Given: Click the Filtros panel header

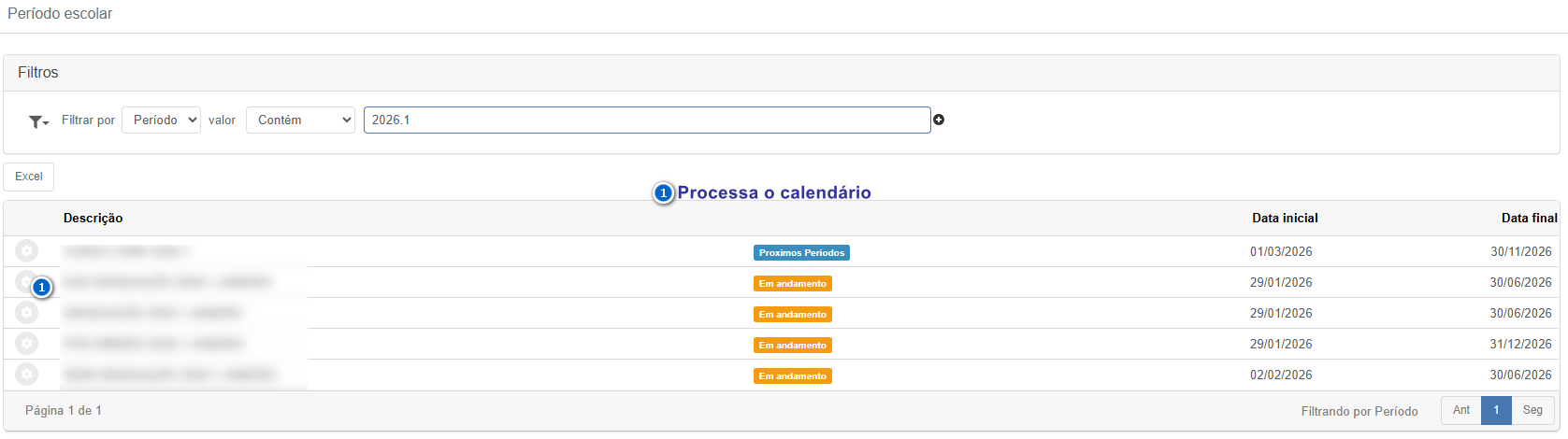Looking at the screenshot, I should coord(38,73).
